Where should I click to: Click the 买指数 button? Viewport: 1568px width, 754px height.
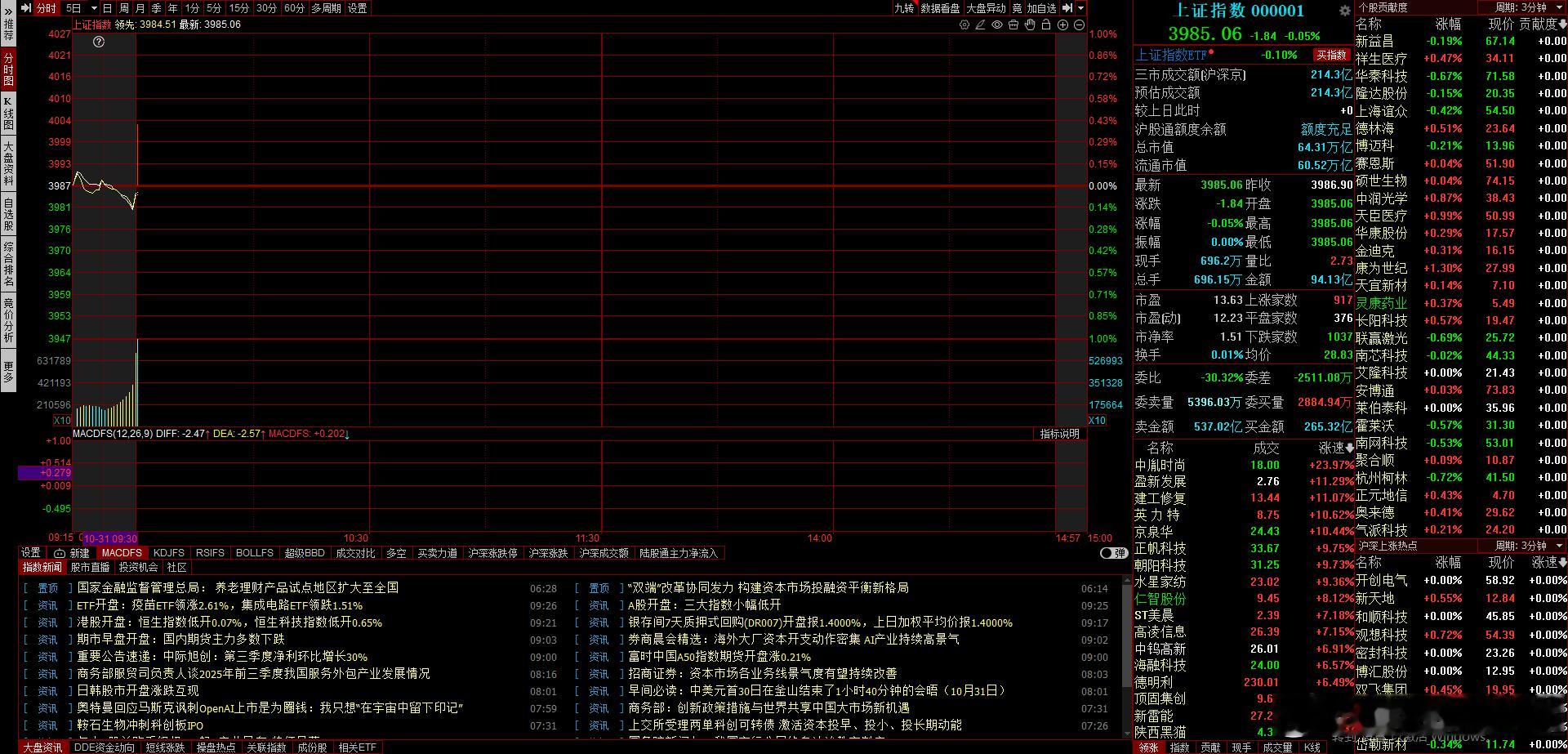tap(1332, 56)
